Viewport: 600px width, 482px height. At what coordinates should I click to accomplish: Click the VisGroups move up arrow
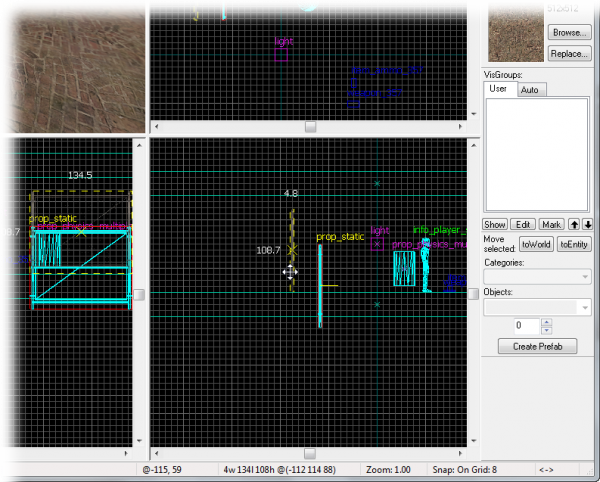(x=575, y=224)
